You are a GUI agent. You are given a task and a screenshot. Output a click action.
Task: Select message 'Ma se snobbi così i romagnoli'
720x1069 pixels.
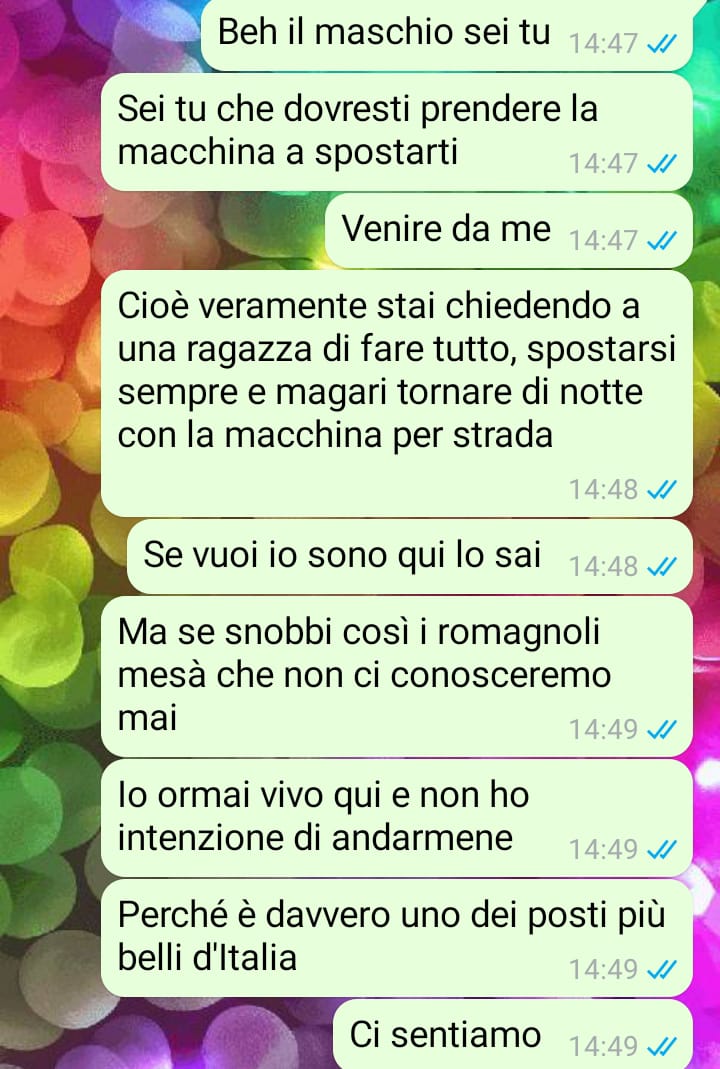397,677
